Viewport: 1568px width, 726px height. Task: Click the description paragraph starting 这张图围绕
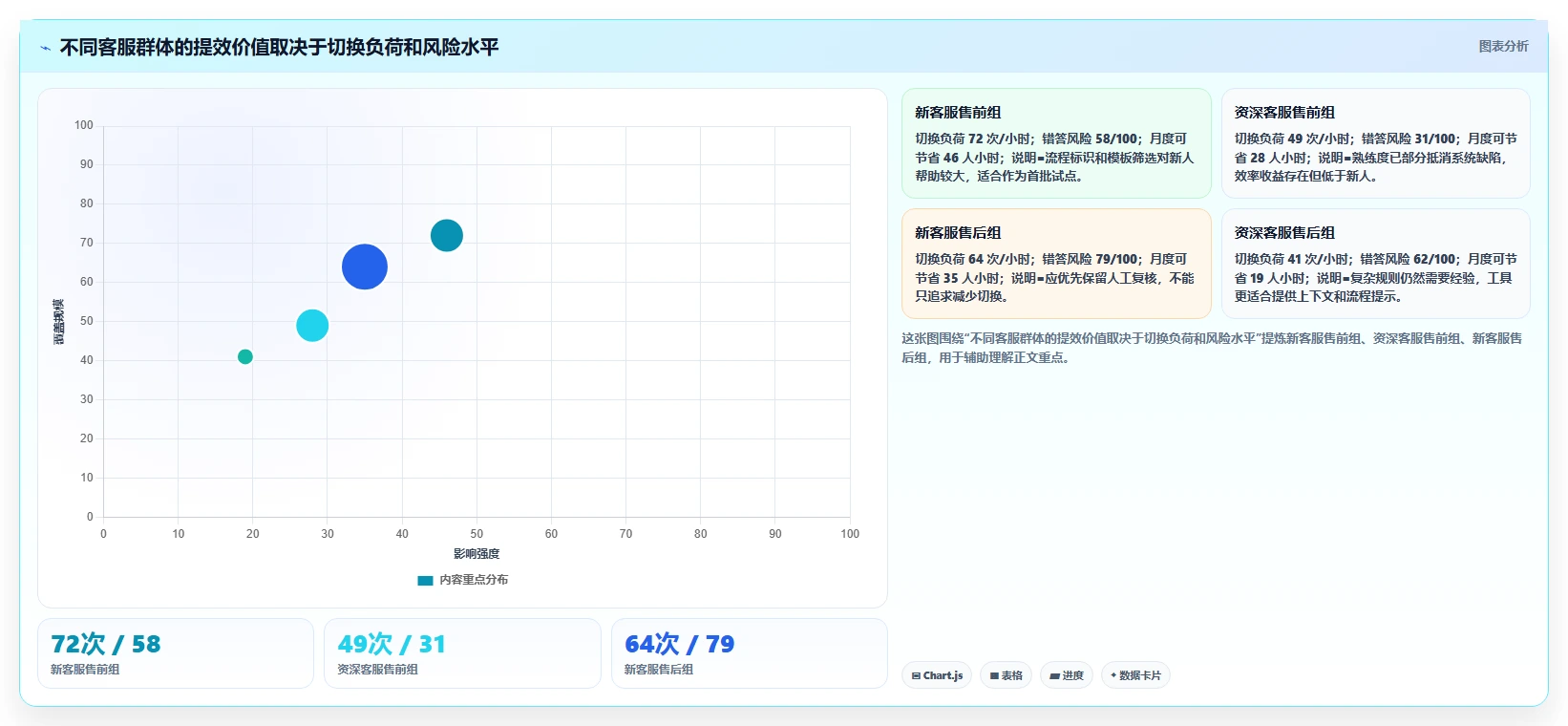tap(1212, 348)
